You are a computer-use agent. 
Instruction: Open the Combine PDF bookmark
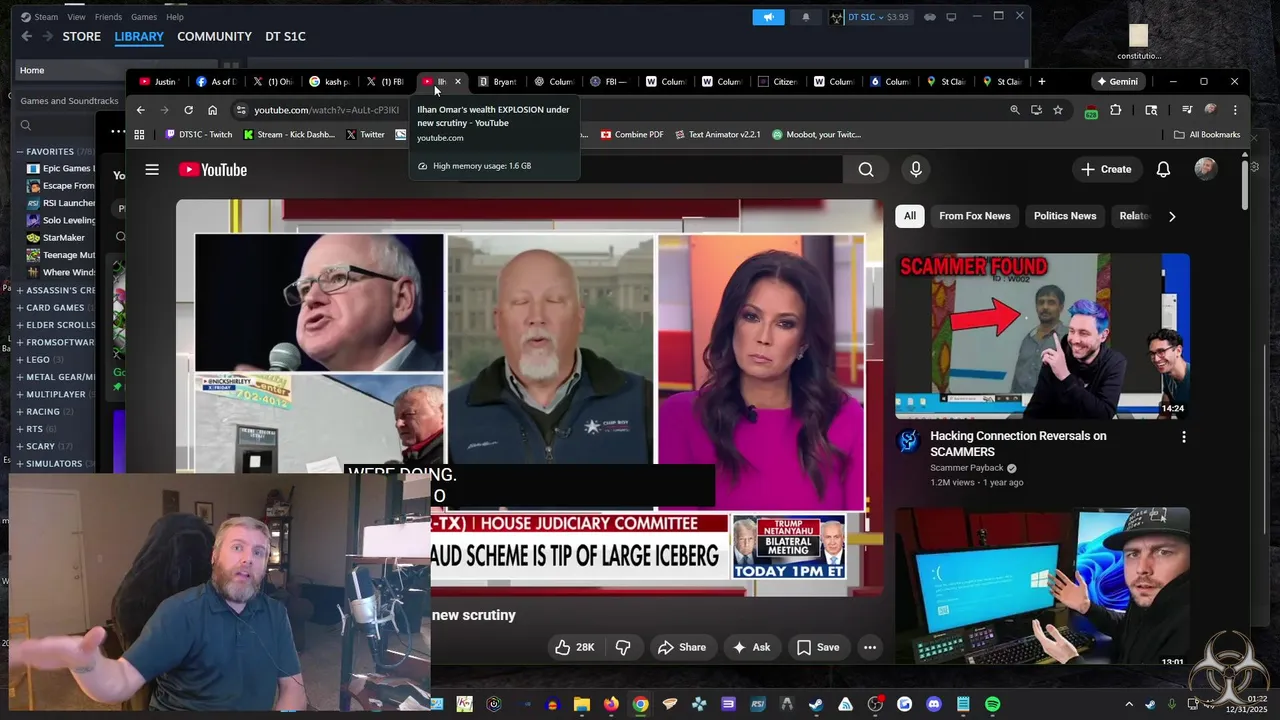click(631, 134)
